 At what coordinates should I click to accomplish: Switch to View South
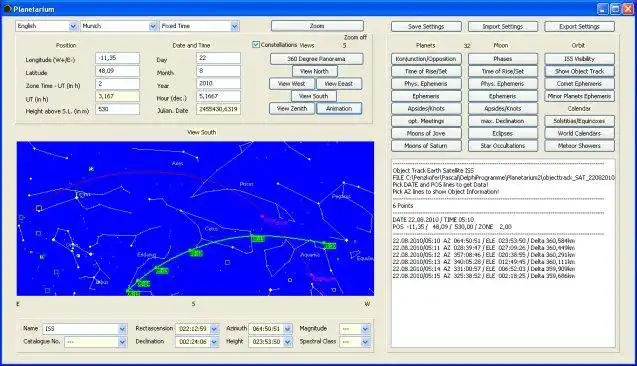[314, 96]
